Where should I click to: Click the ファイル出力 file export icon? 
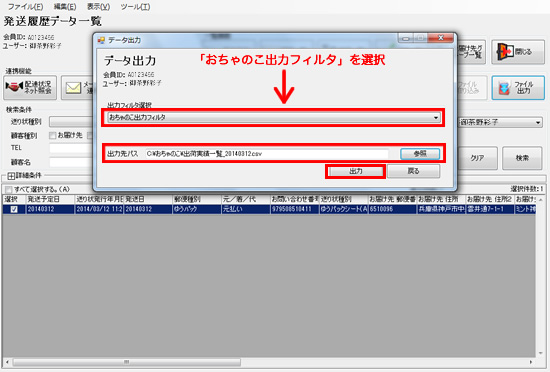pyautogui.click(x=504, y=88)
